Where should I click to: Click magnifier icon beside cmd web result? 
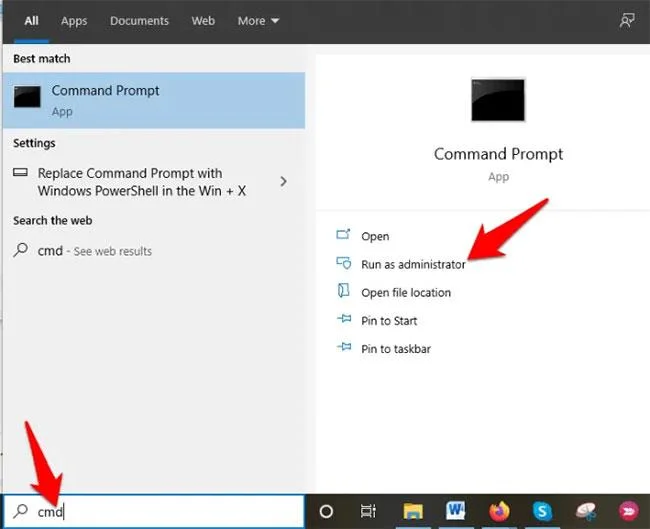tap(21, 250)
